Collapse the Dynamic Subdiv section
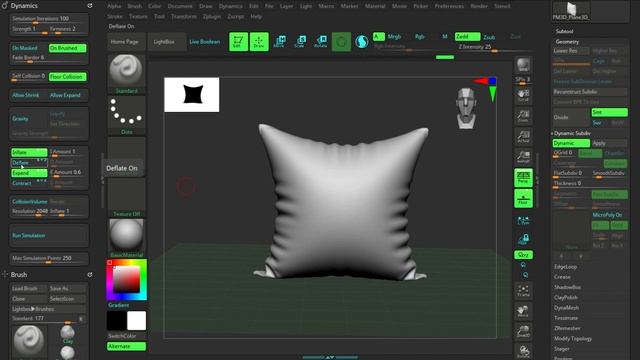Viewport: 640px width, 360px height. point(572,133)
